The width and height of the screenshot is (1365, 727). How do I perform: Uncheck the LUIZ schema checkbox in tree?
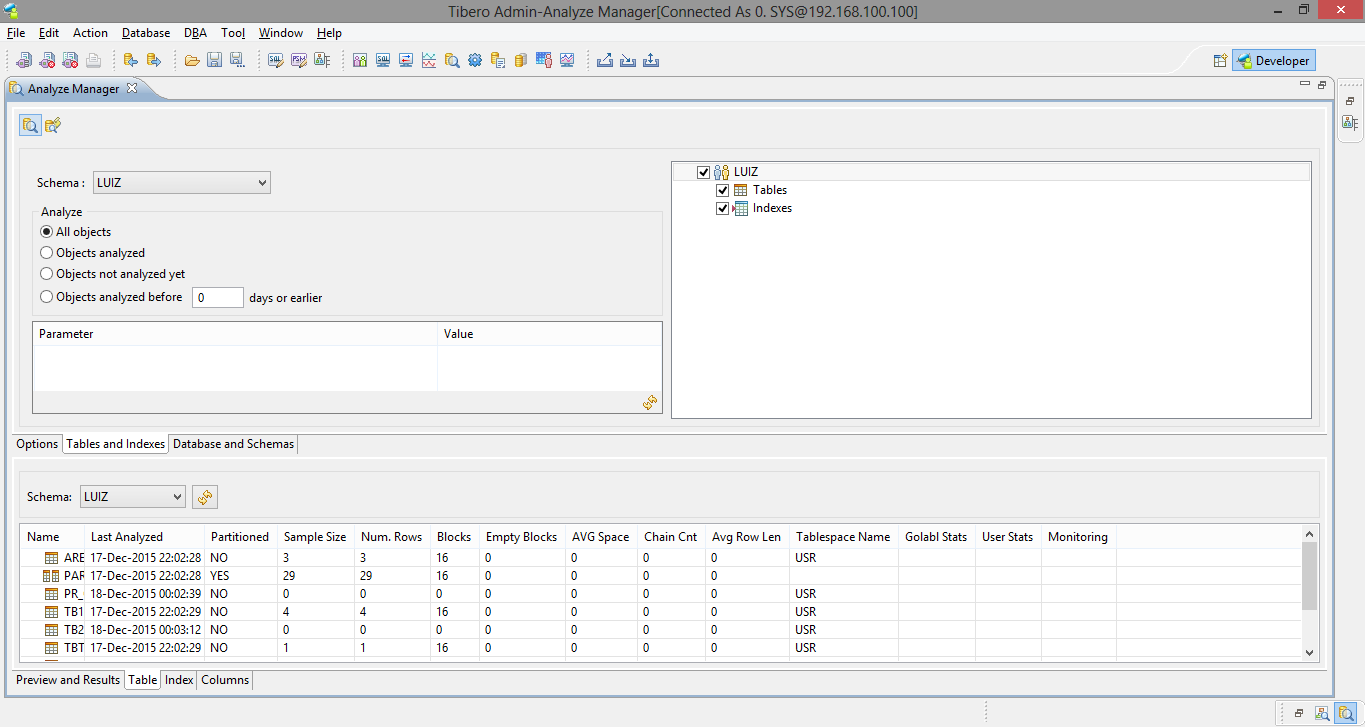pos(704,172)
